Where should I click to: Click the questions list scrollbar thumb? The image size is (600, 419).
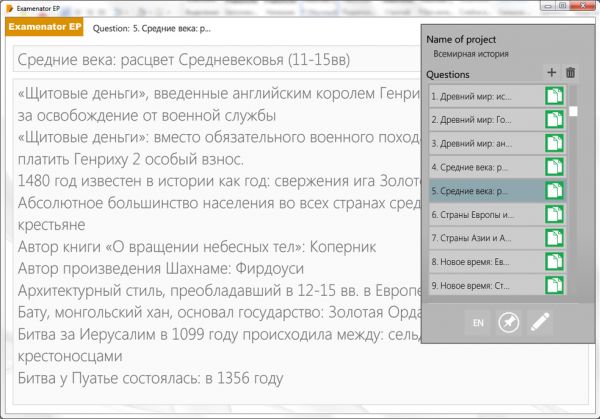[573, 111]
